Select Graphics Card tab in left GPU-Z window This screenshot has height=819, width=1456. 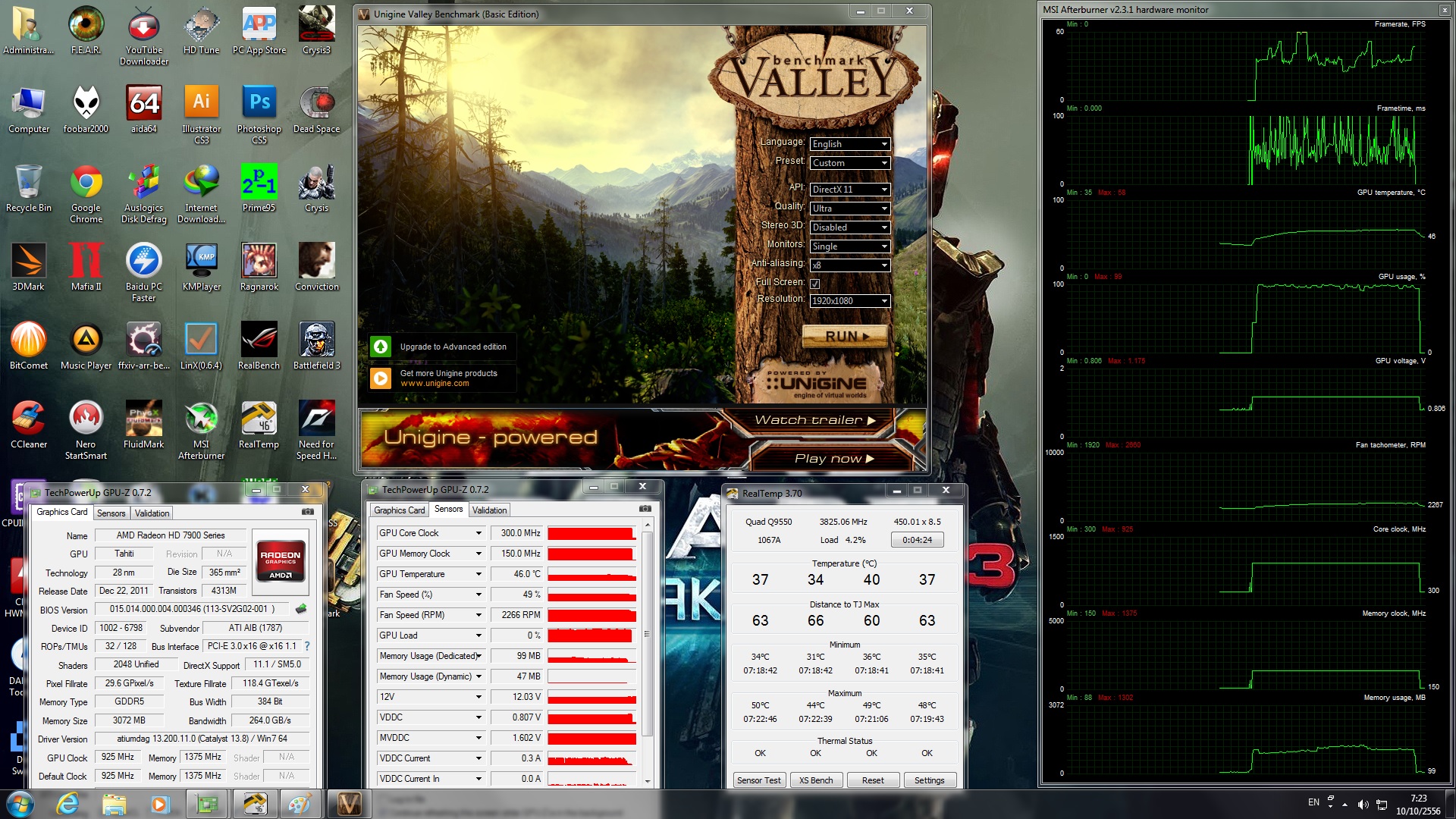pos(62,512)
